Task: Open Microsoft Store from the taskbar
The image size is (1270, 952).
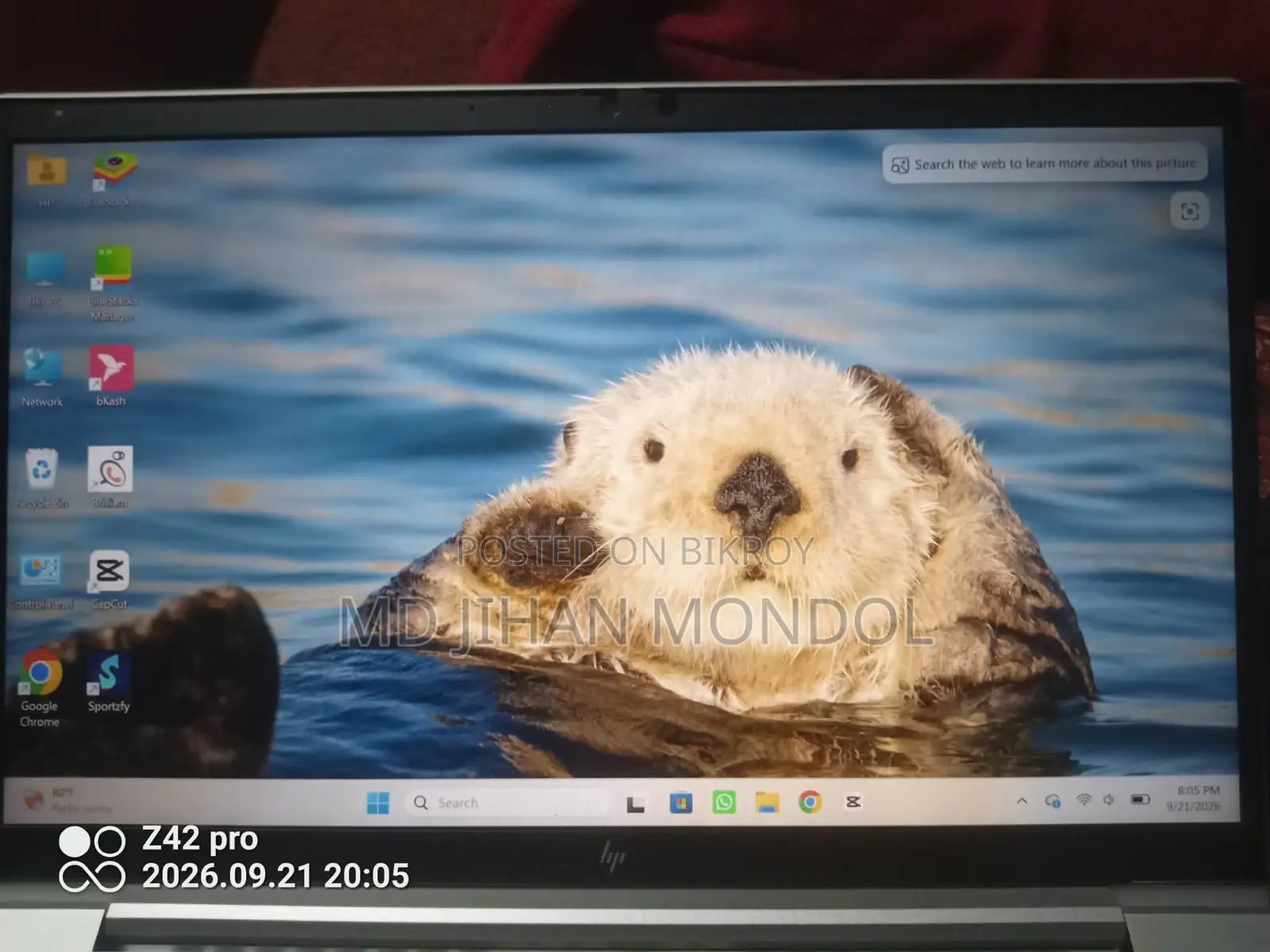Action: click(680, 803)
